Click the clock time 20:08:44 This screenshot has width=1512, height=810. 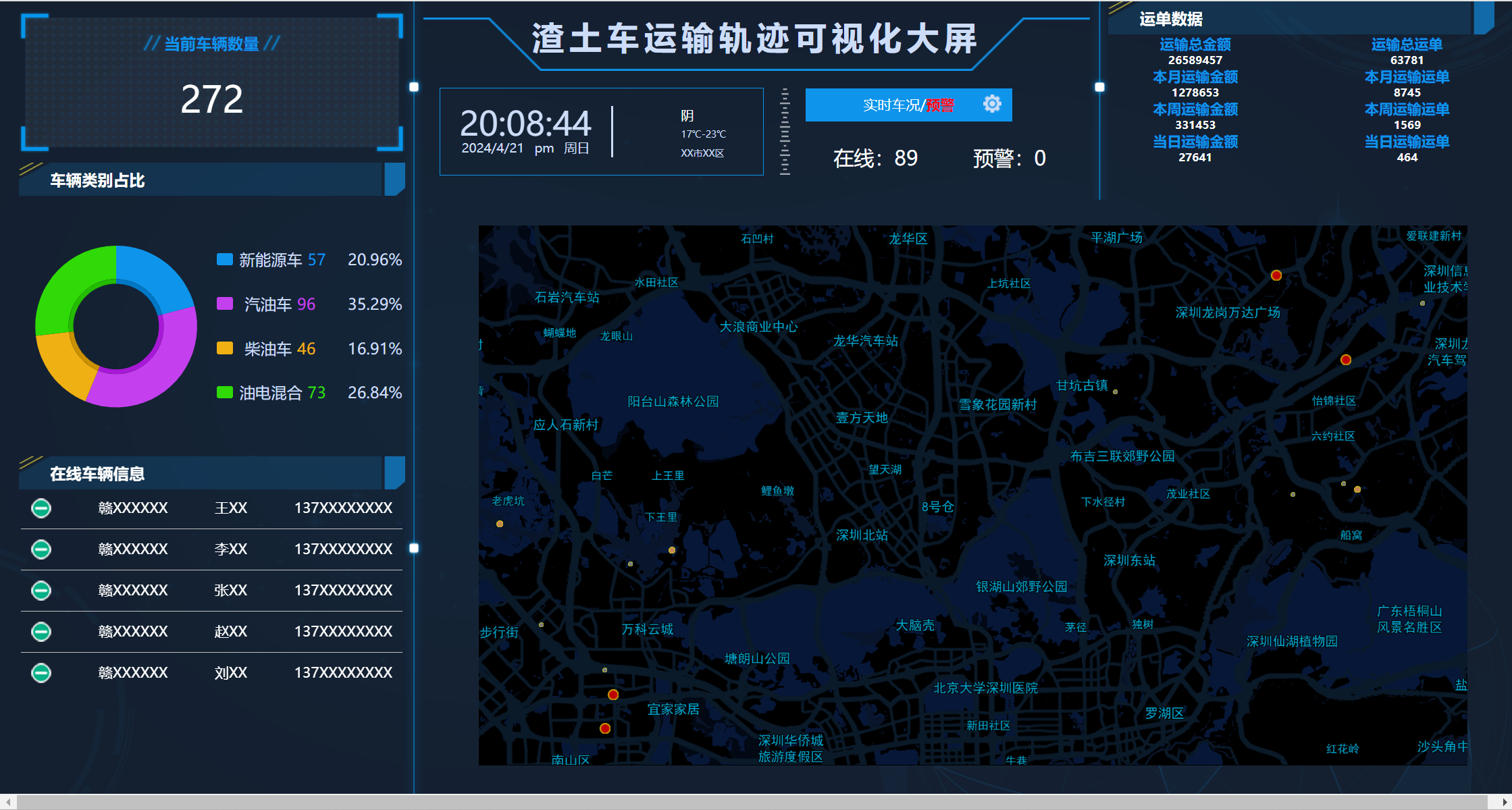click(525, 124)
